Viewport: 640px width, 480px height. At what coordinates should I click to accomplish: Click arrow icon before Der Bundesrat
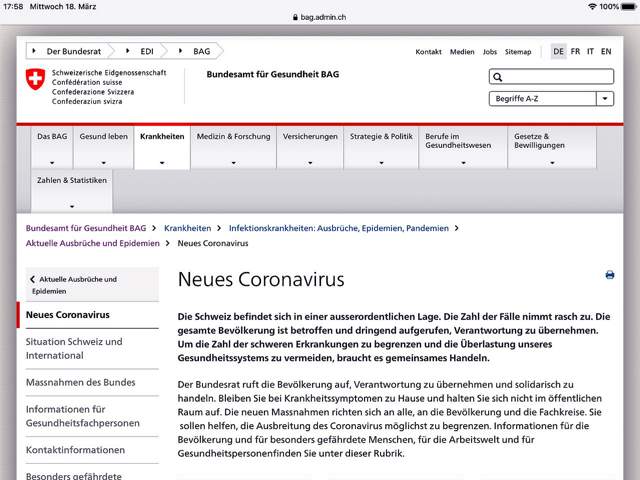(34, 51)
